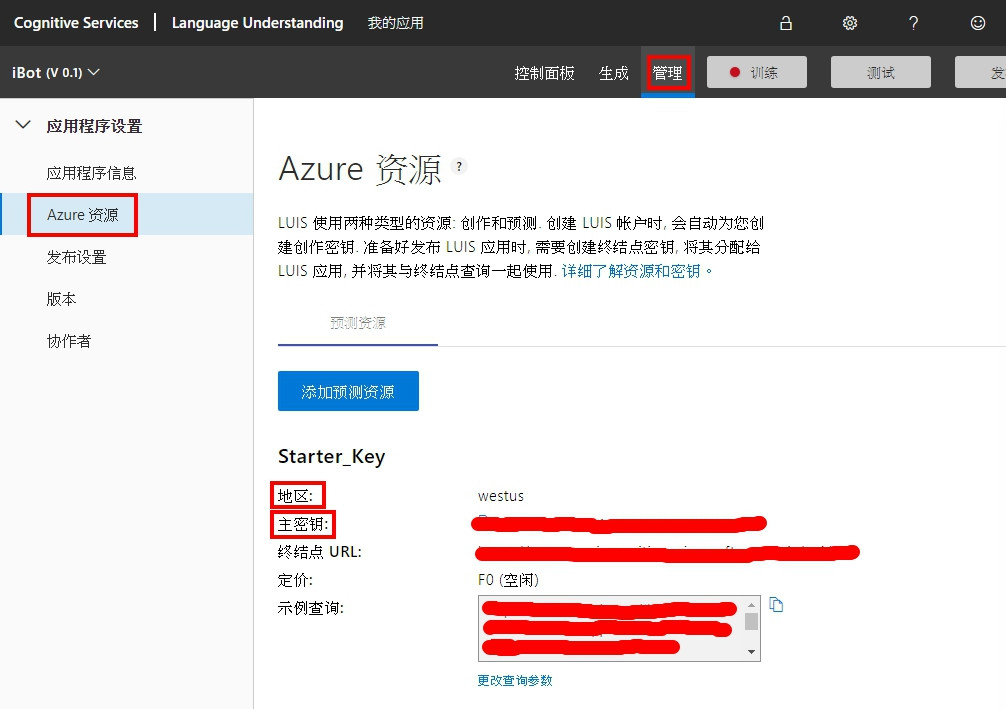Click scroll up arrow in example query box
This screenshot has height=709, width=1006.
751,604
